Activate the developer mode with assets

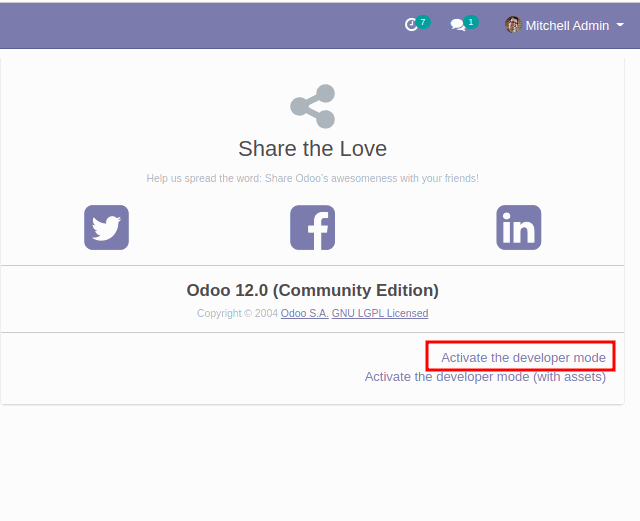click(485, 376)
